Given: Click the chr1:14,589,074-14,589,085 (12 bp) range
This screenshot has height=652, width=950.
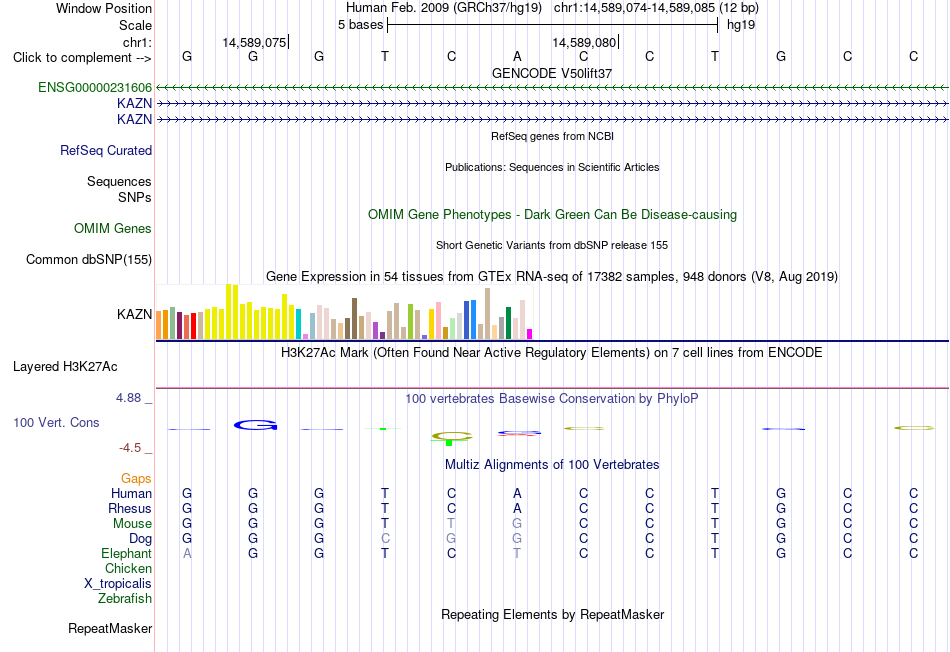Looking at the screenshot, I should pos(656,8).
